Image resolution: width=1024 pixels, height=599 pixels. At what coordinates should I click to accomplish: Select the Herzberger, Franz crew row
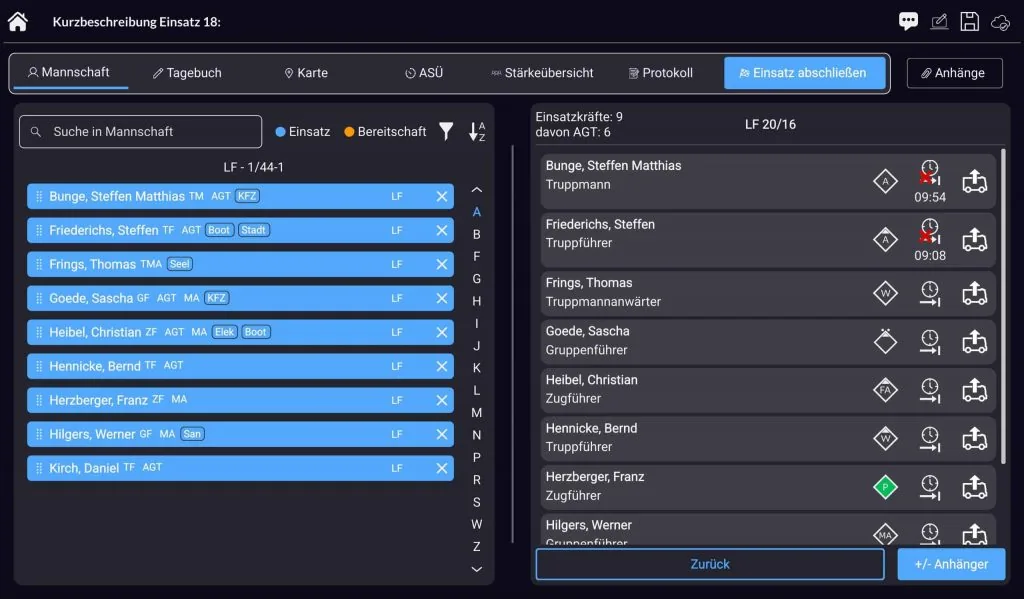coord(240,400)
